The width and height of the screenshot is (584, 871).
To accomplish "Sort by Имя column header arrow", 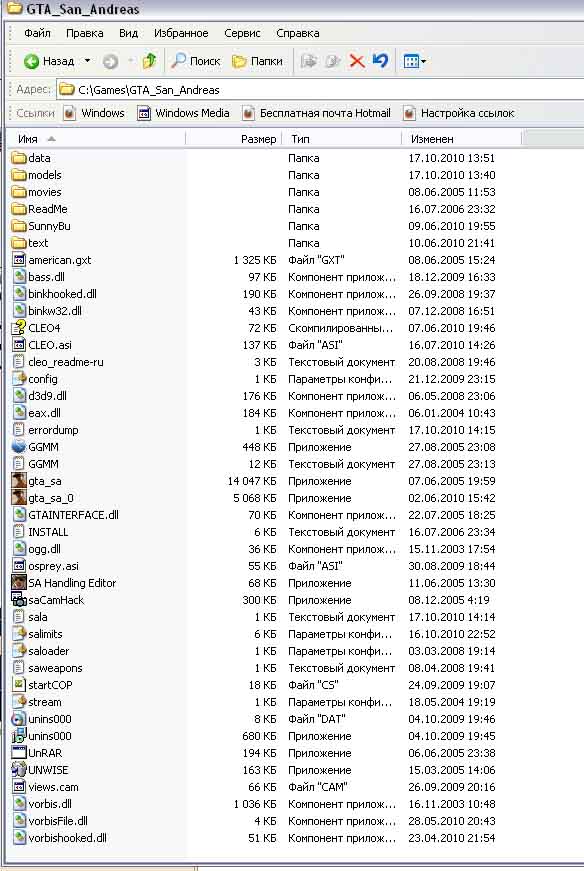I will coord(52,139).
